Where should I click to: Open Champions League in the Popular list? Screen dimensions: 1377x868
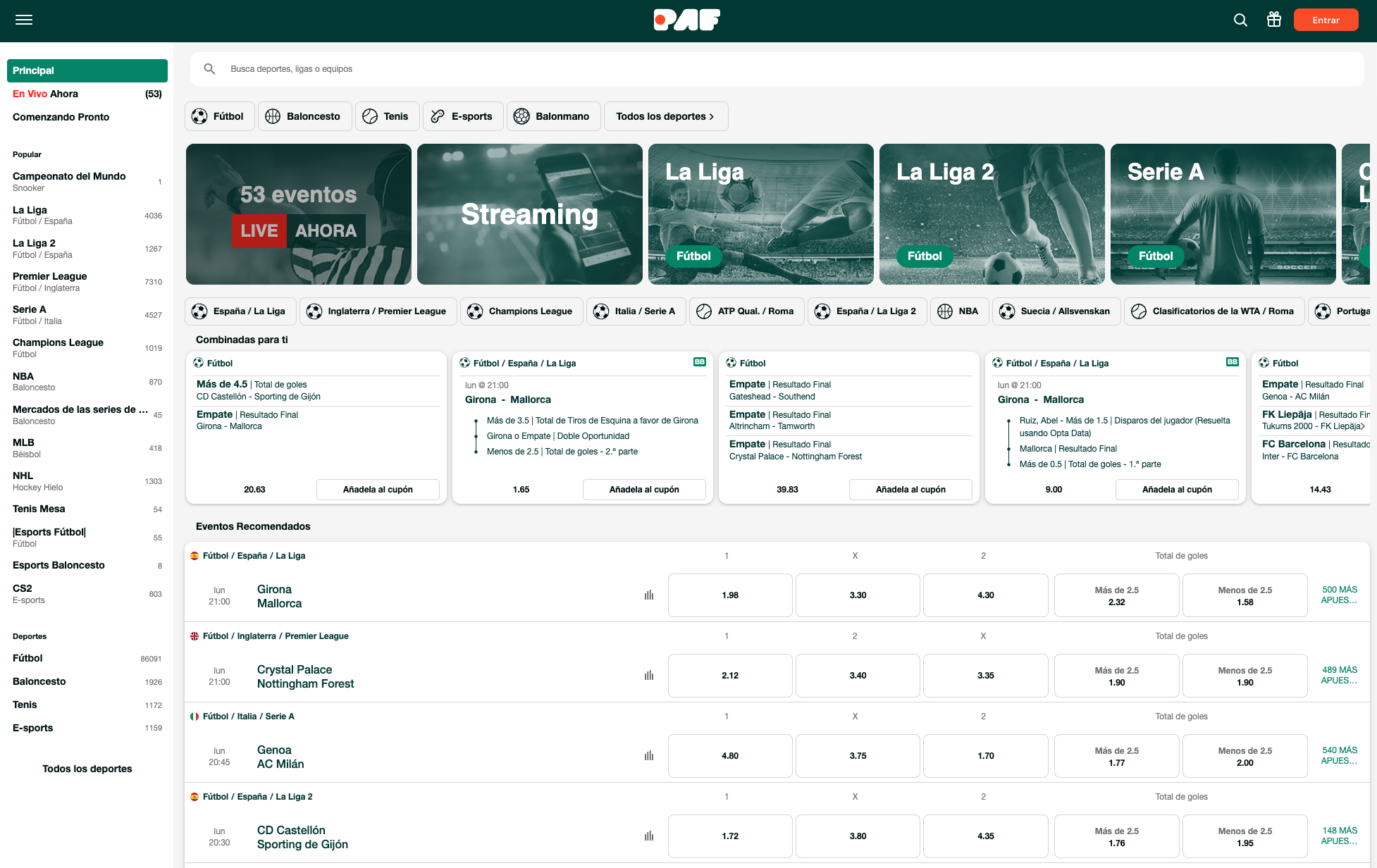pos(87,348)
